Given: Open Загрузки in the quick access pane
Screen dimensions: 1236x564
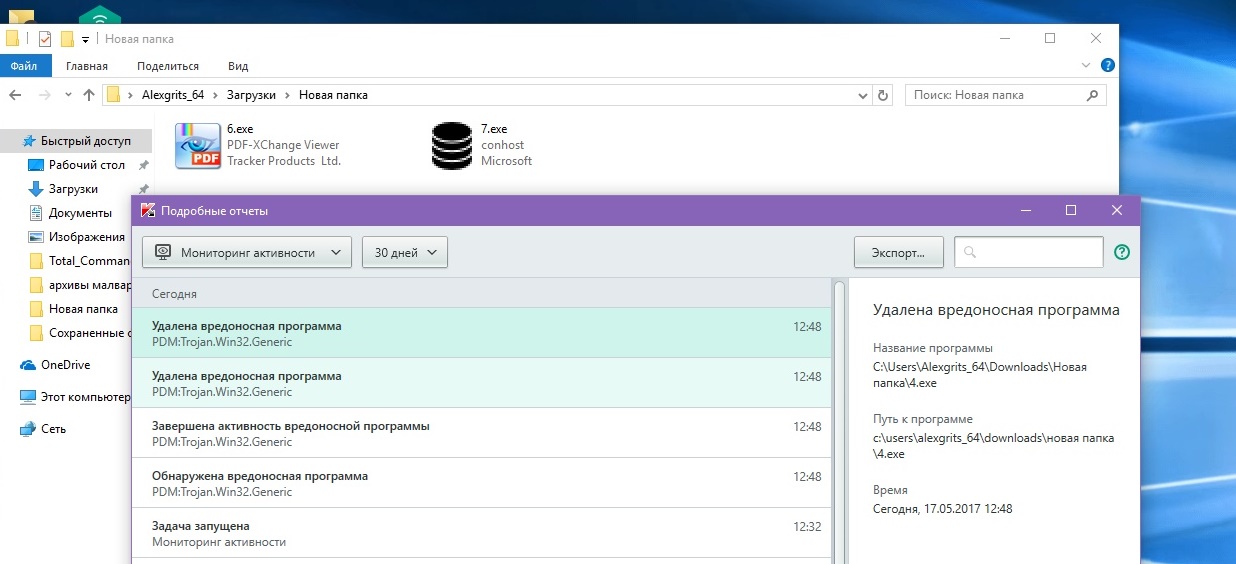Looking at the screenshot, I should coord(73,189).
